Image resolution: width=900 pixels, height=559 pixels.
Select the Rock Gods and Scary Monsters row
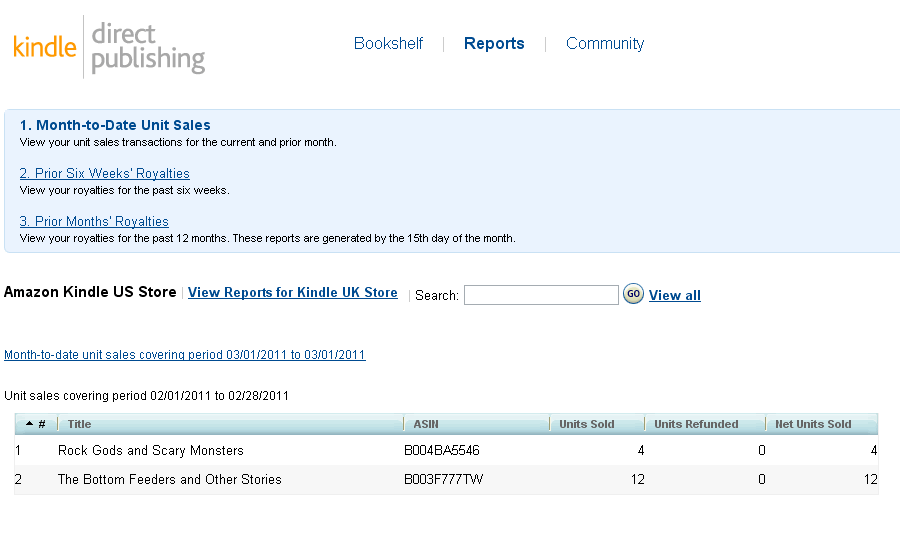tap(151, 451)
